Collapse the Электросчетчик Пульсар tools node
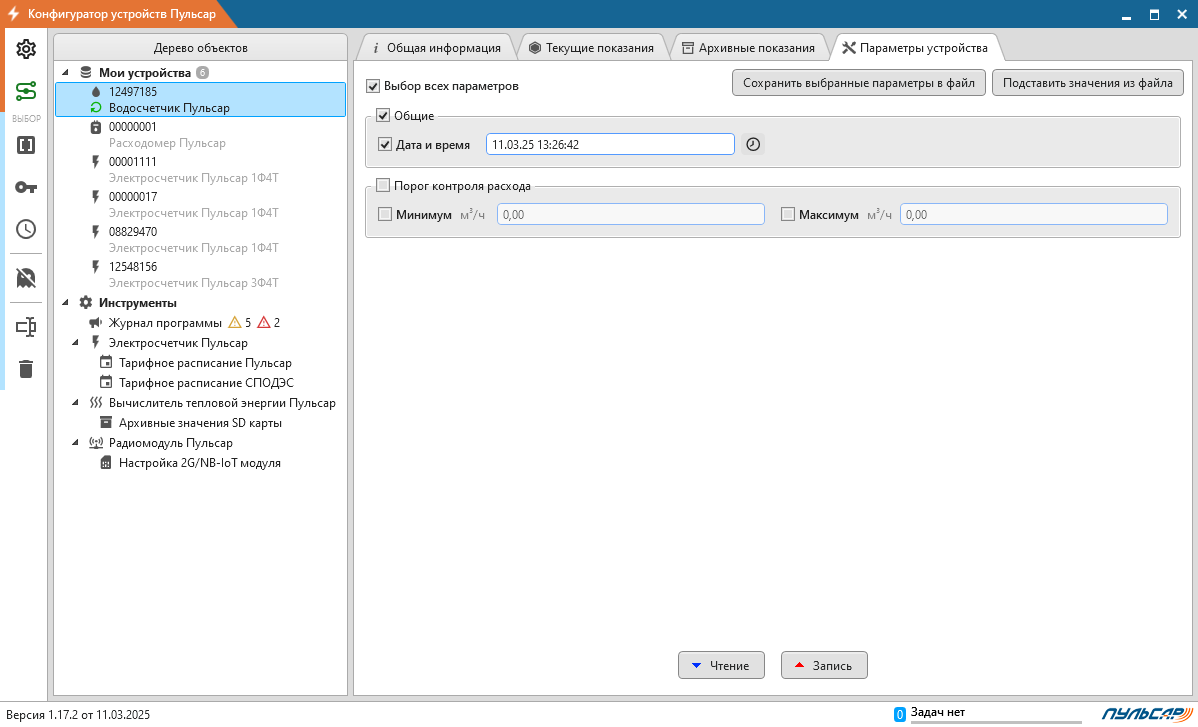The image size is (1198, 727). pyautogui.click(x=75, y=343)
